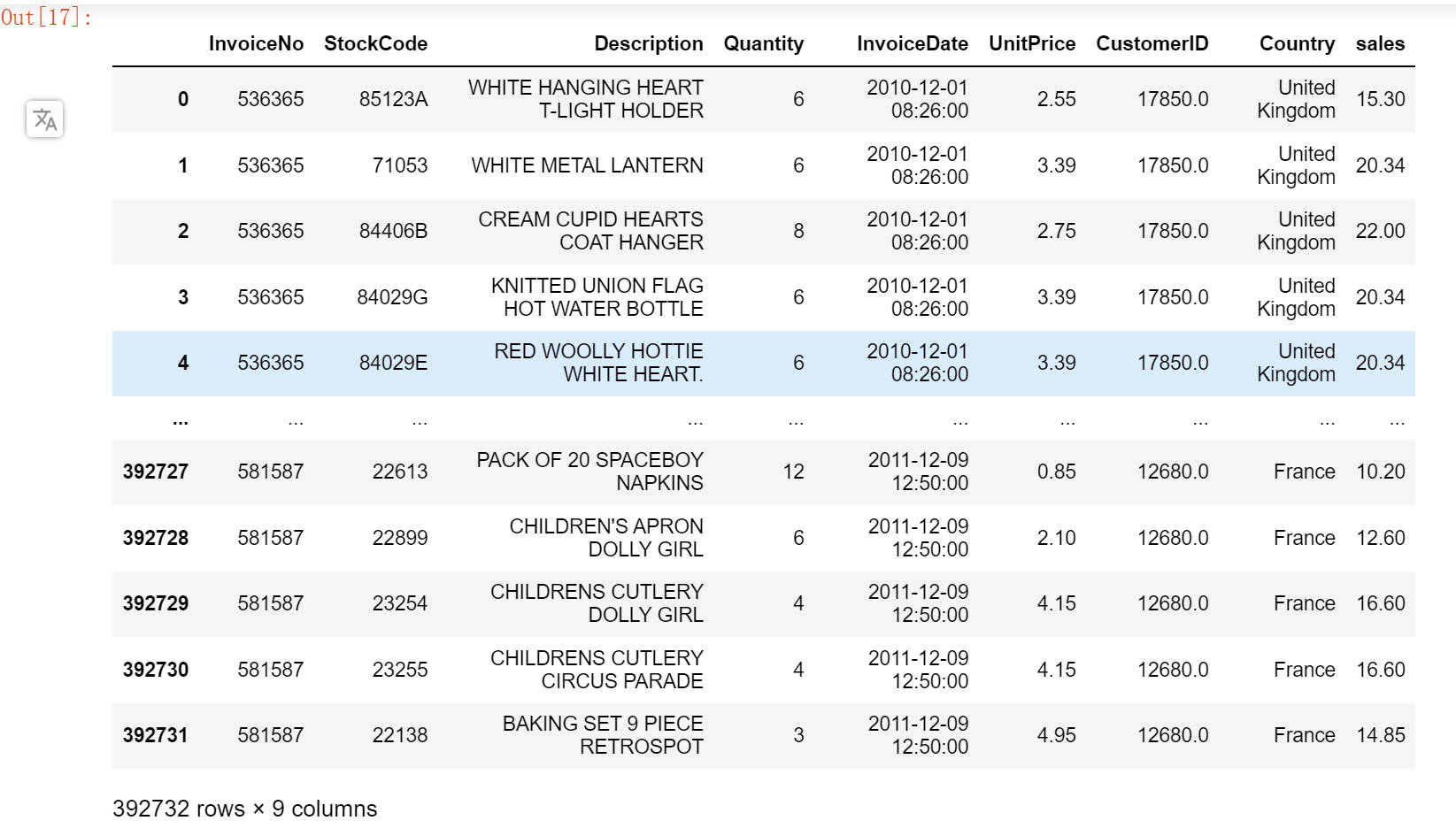This screenshot has height=836, width=1456.
Task: Click stock code 22899
Action: pos(400,538)
